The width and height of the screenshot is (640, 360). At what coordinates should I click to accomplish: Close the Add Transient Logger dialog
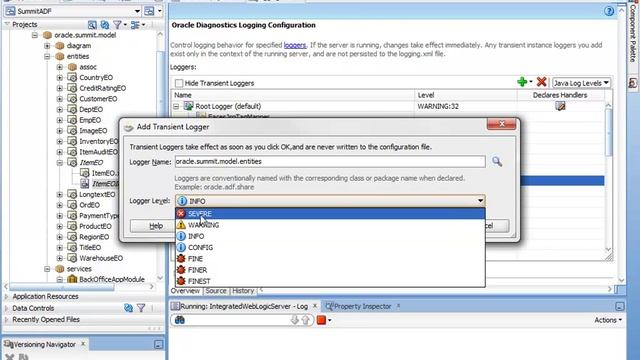click(502, 124)
